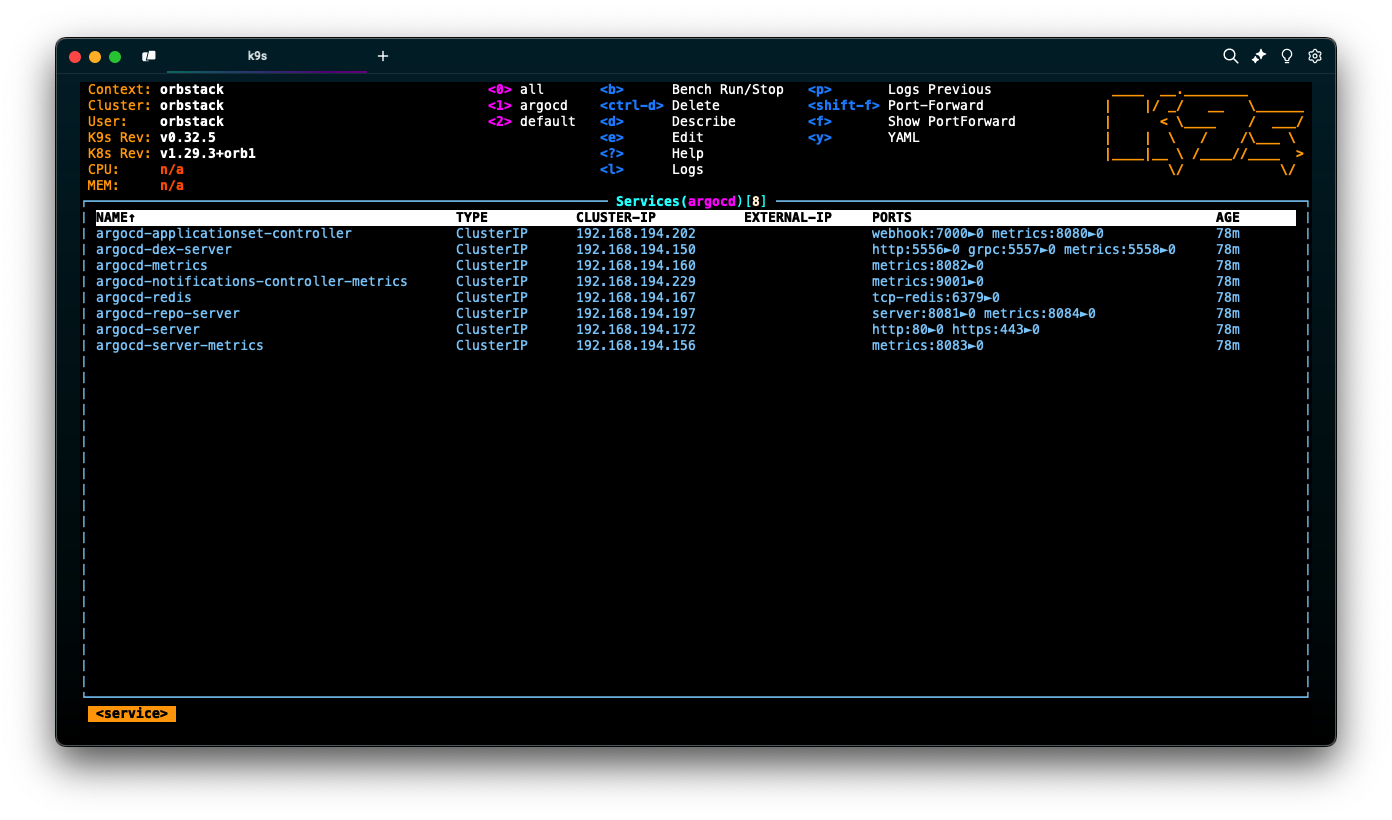This screenshot has width=1392, height=820.
Task: Open terminal settings gear icon
Action: (x=1315, y=56)
